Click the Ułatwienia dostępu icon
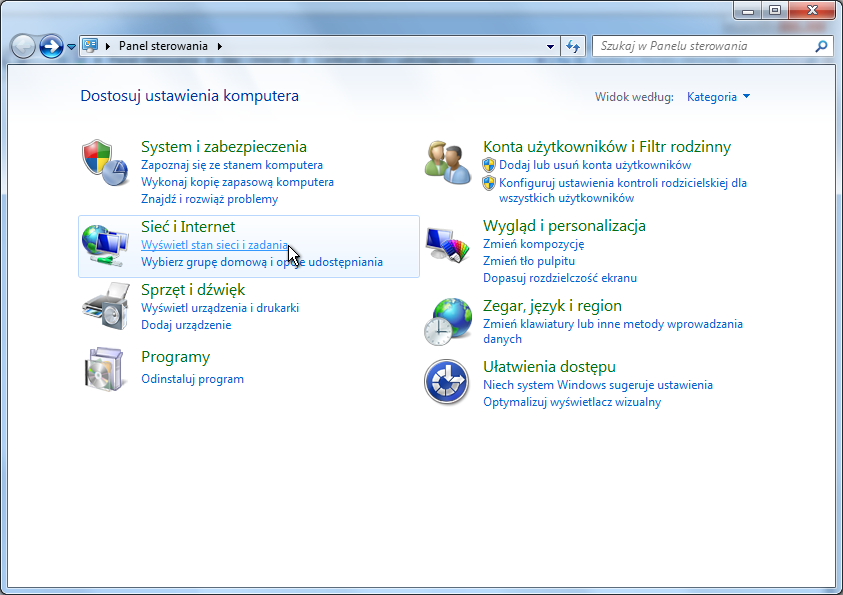Screen dimensions: 843x595 pyautogui.click(x=447, y=382)
